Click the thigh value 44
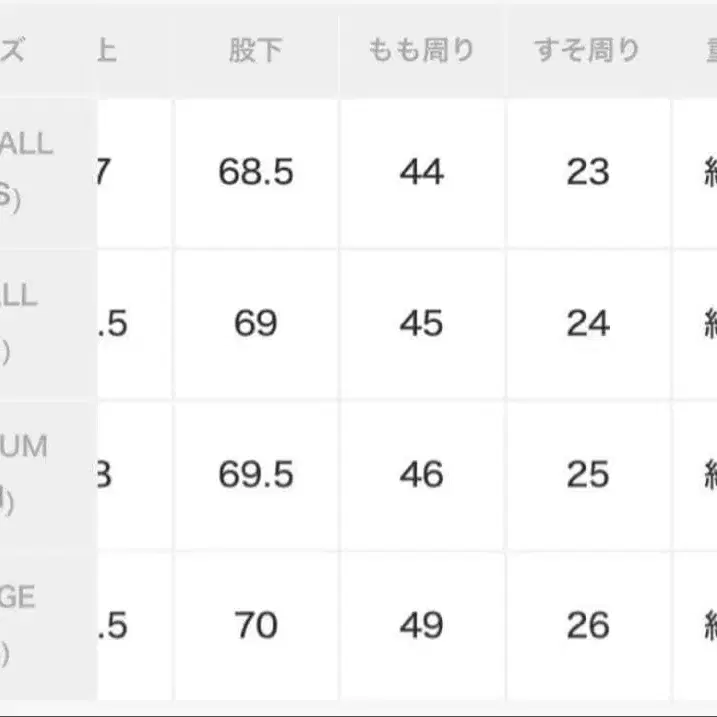Screen dimensions: 717x717 coord(421,173)
